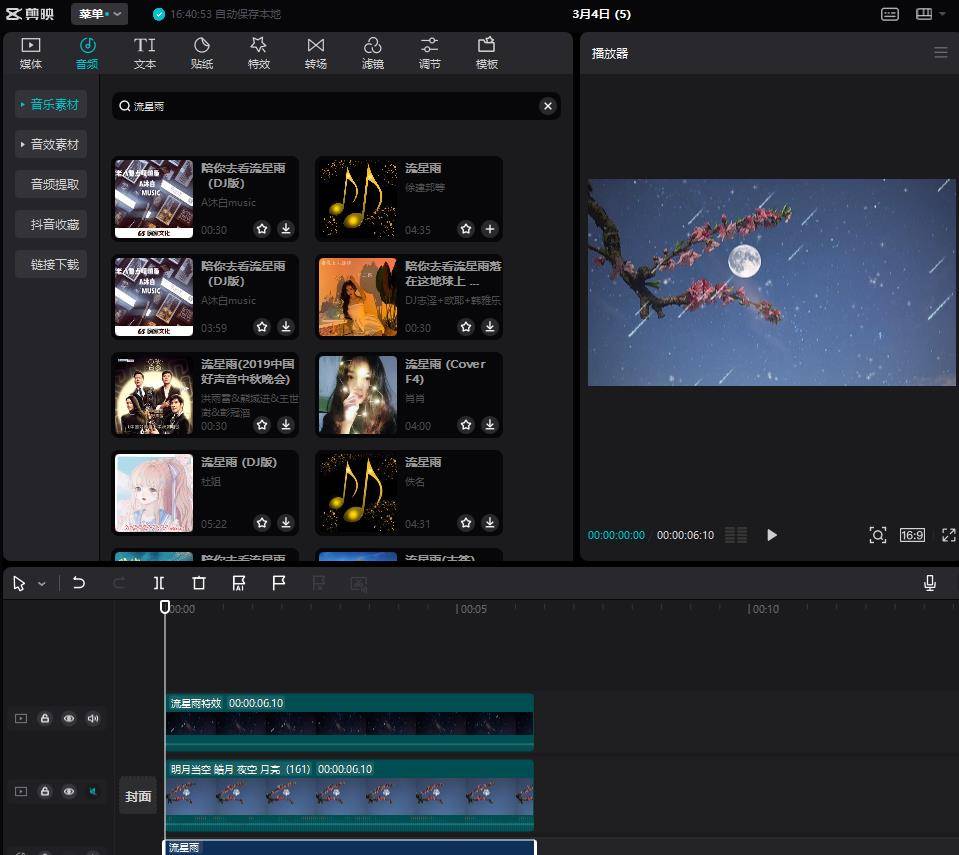Toggle visibility of the 明月当空 main track

coord(69,791)
